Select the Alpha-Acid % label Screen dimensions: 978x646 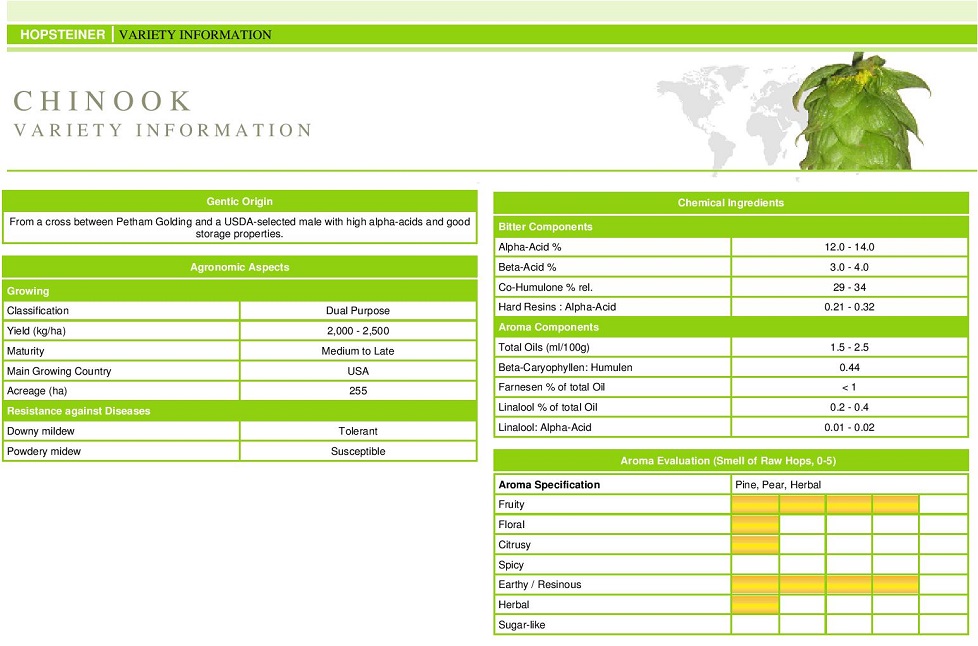pyautogui.click(x=530, y=247)
